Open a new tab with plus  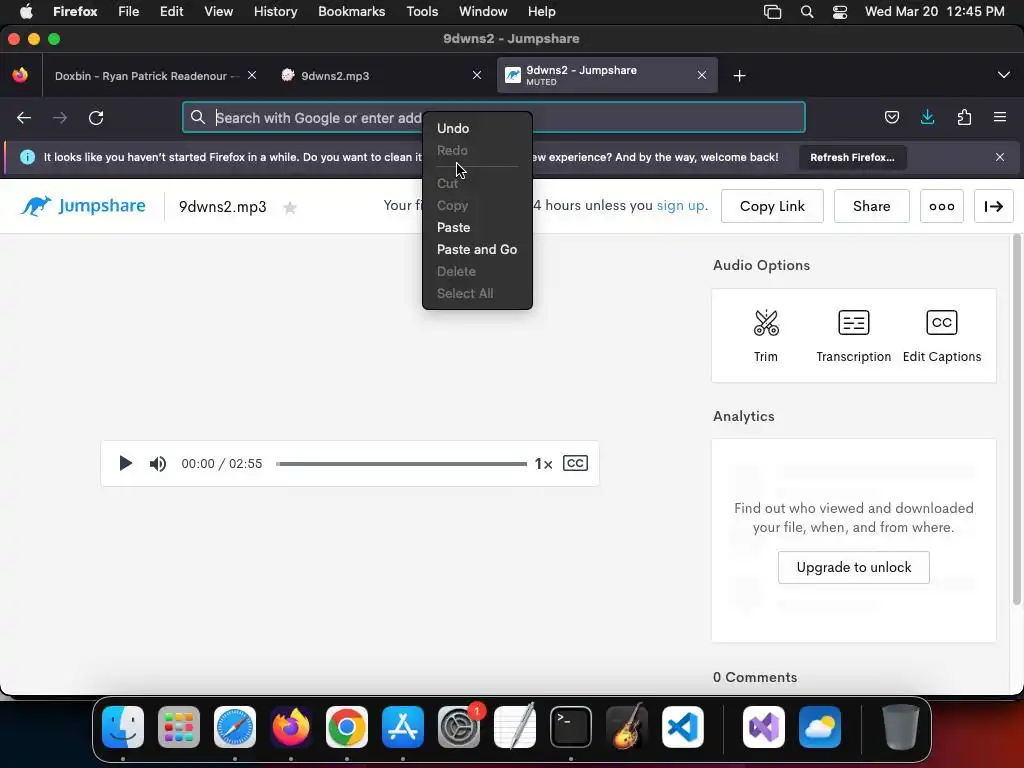pos(739,76)
